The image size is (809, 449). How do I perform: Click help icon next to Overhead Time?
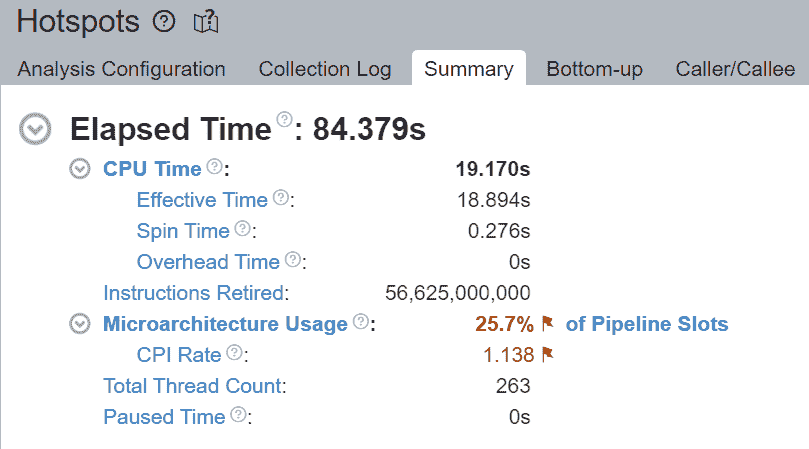point(292,260)
